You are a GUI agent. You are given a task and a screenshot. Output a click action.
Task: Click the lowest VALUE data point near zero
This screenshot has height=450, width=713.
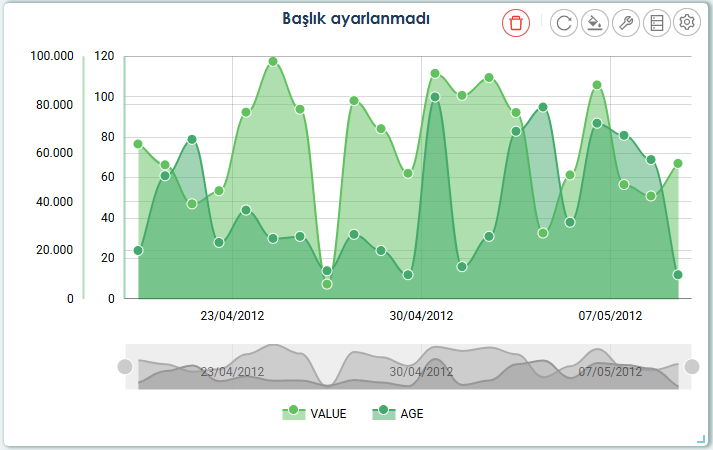tap(327, 284)
